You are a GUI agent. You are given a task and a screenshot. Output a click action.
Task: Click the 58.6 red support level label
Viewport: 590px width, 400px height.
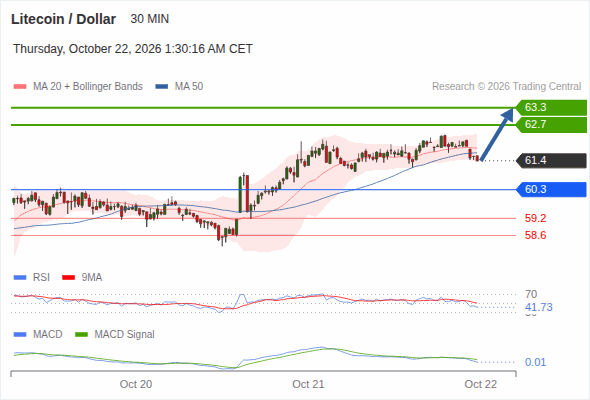535,236
